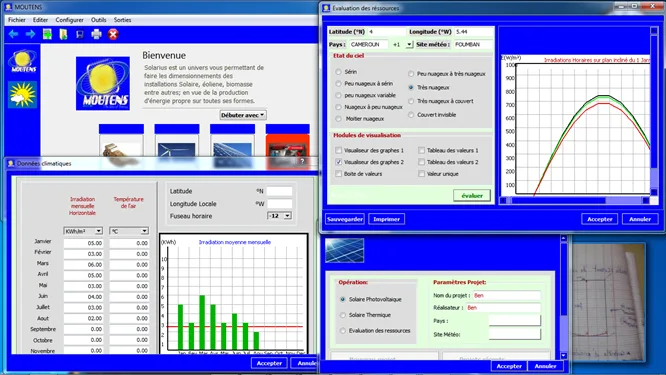
Task: Open the Outils menu
Action: [99, 20]
